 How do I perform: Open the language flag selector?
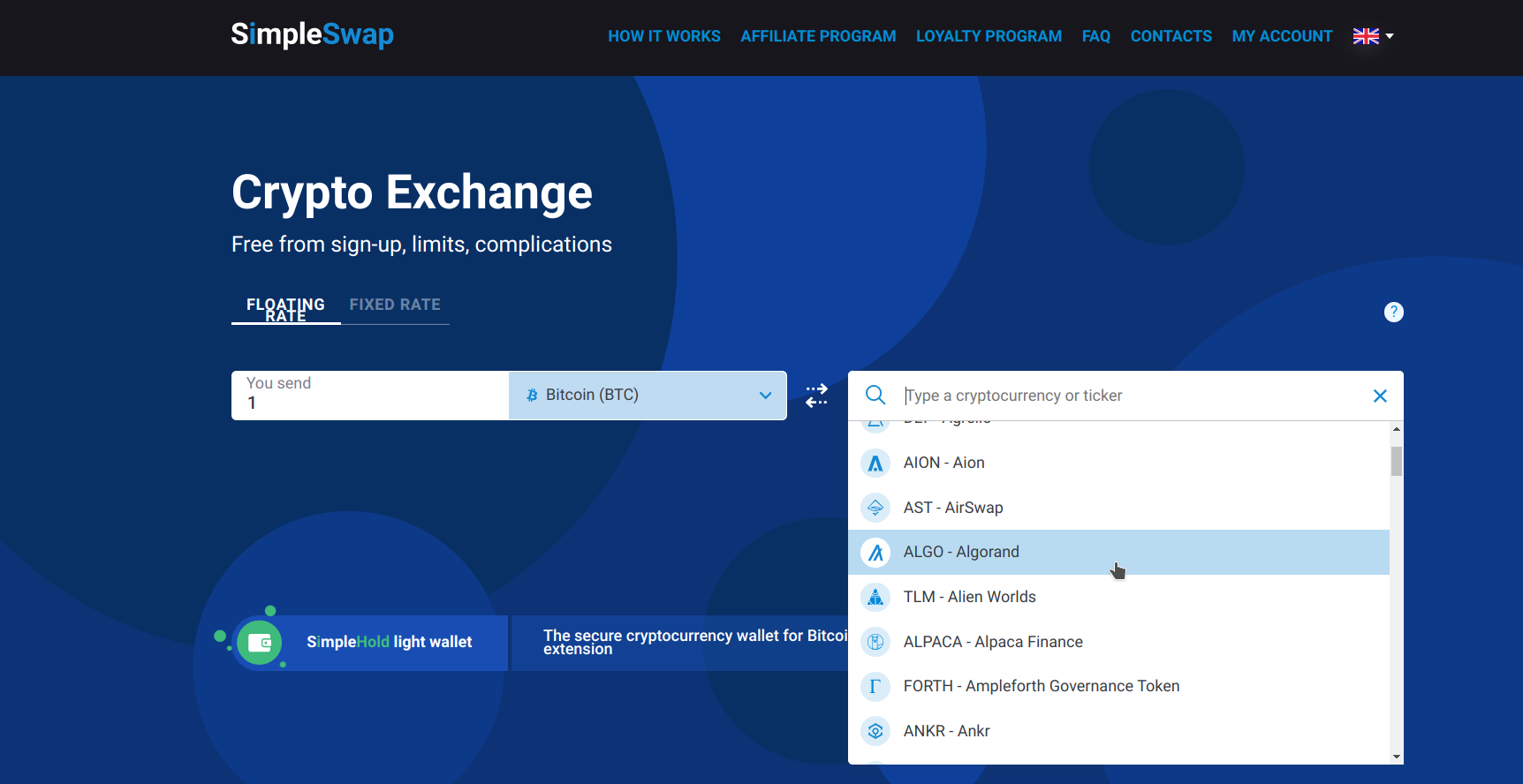[x=1372, y=36]
